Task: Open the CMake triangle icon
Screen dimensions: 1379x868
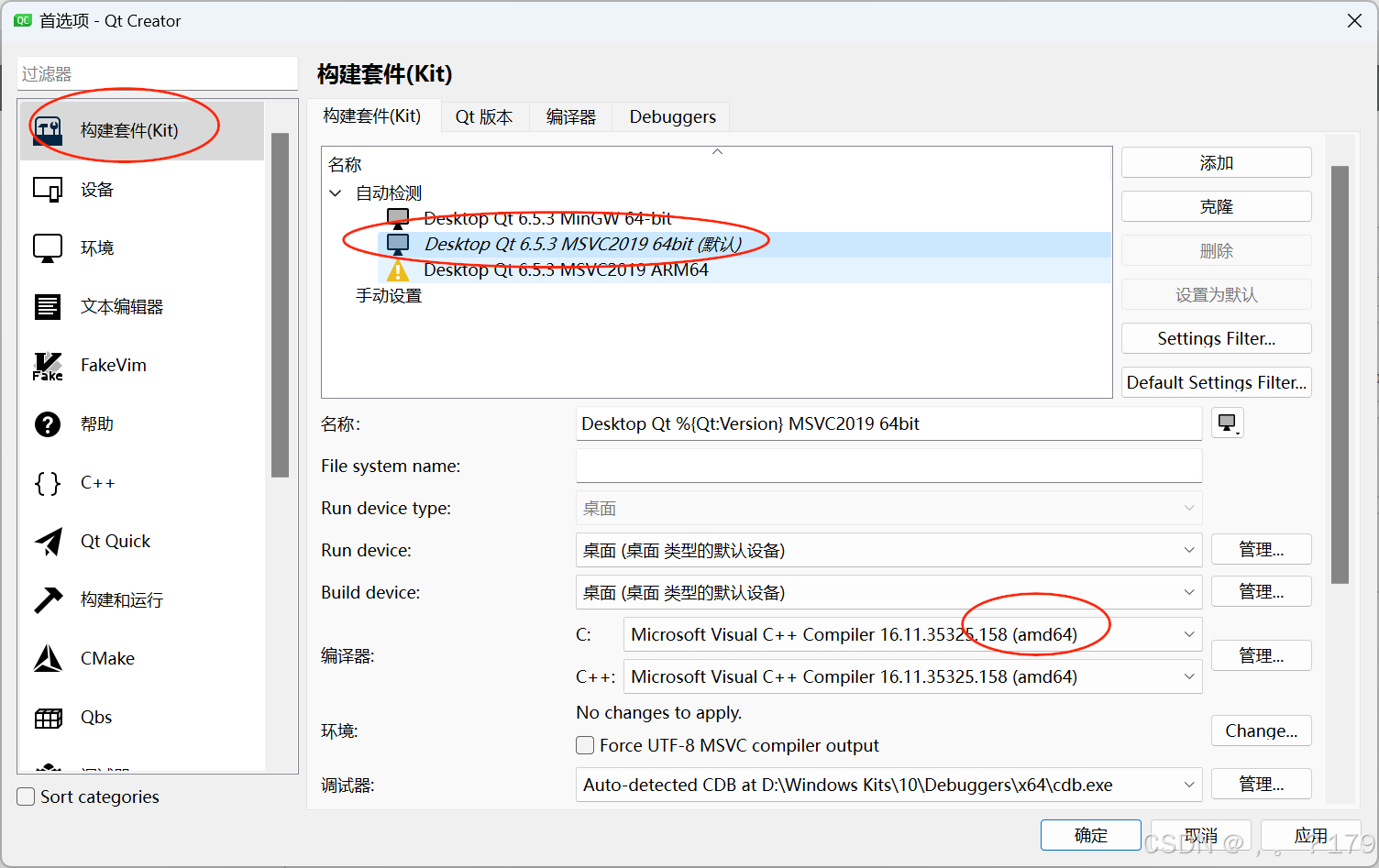Action: pos(48,659)
